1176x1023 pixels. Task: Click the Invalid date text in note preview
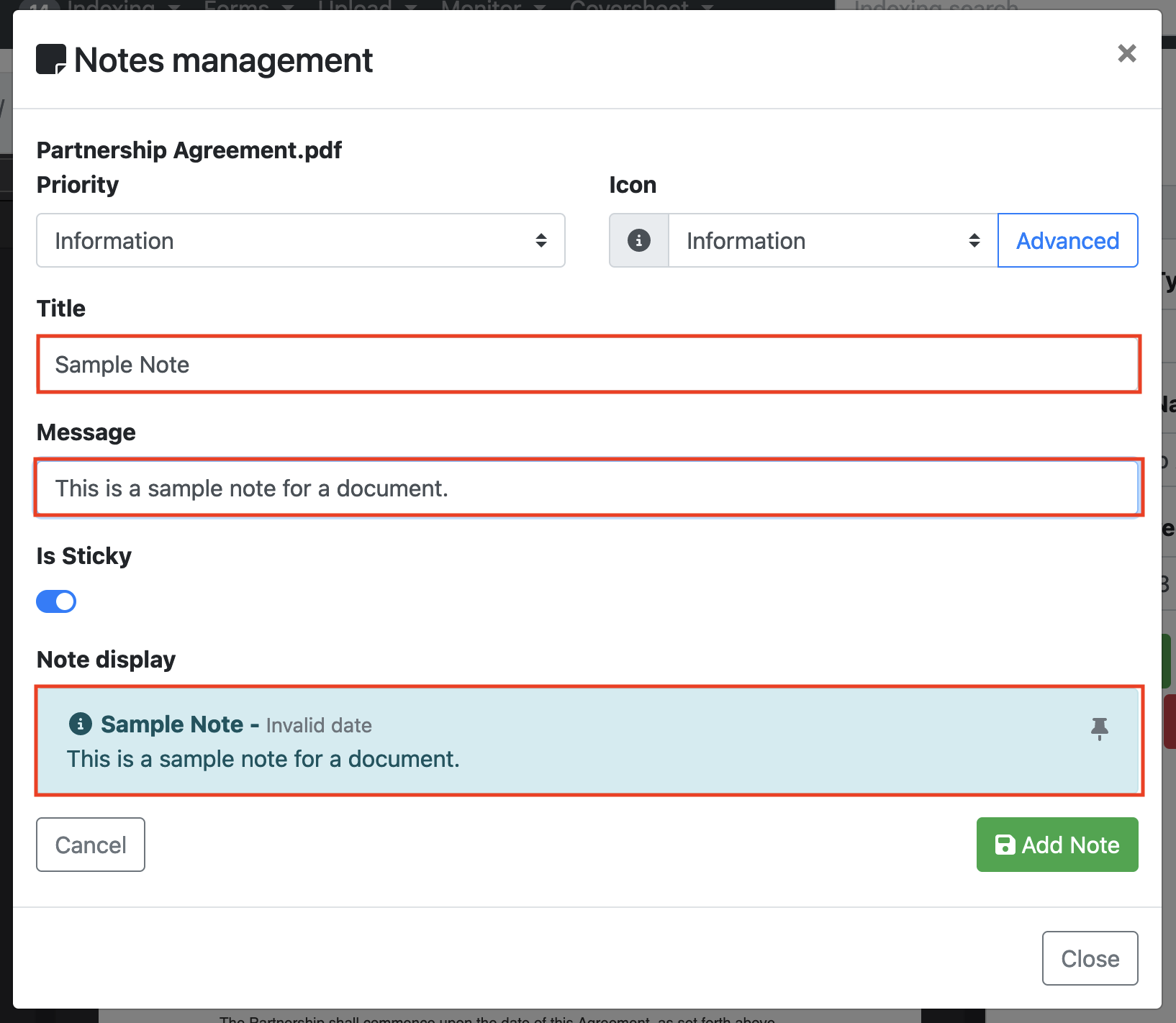pyautogui.click(x=319, y=725)
